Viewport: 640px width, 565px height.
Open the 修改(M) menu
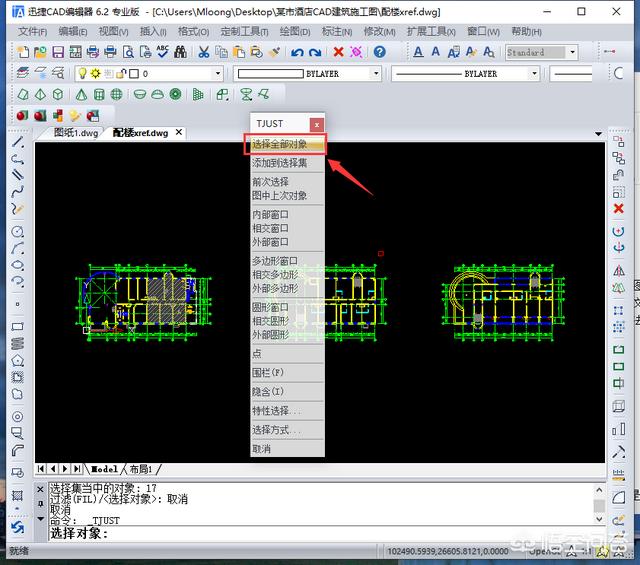click(x=379, y=31)
